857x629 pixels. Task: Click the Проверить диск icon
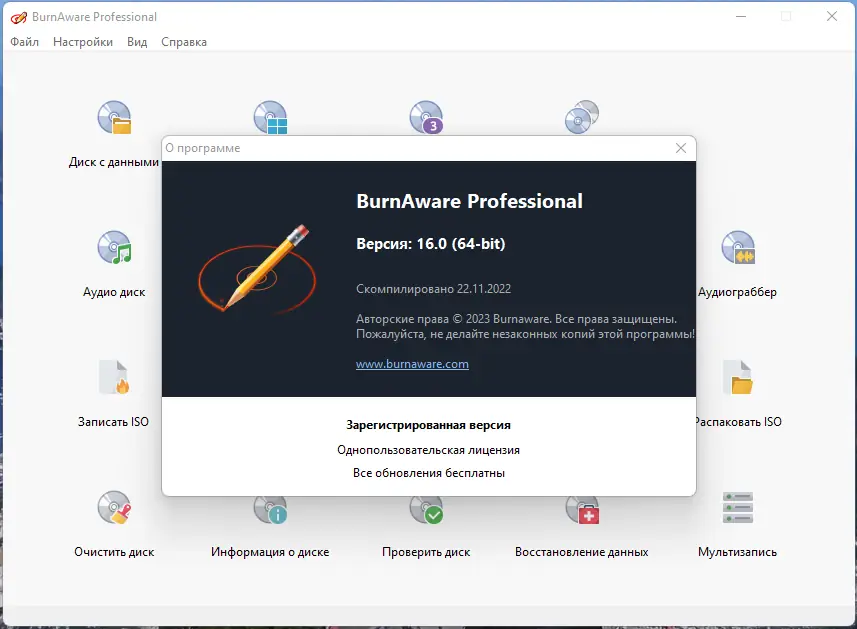pyautogui.click(x=426, y=509)
